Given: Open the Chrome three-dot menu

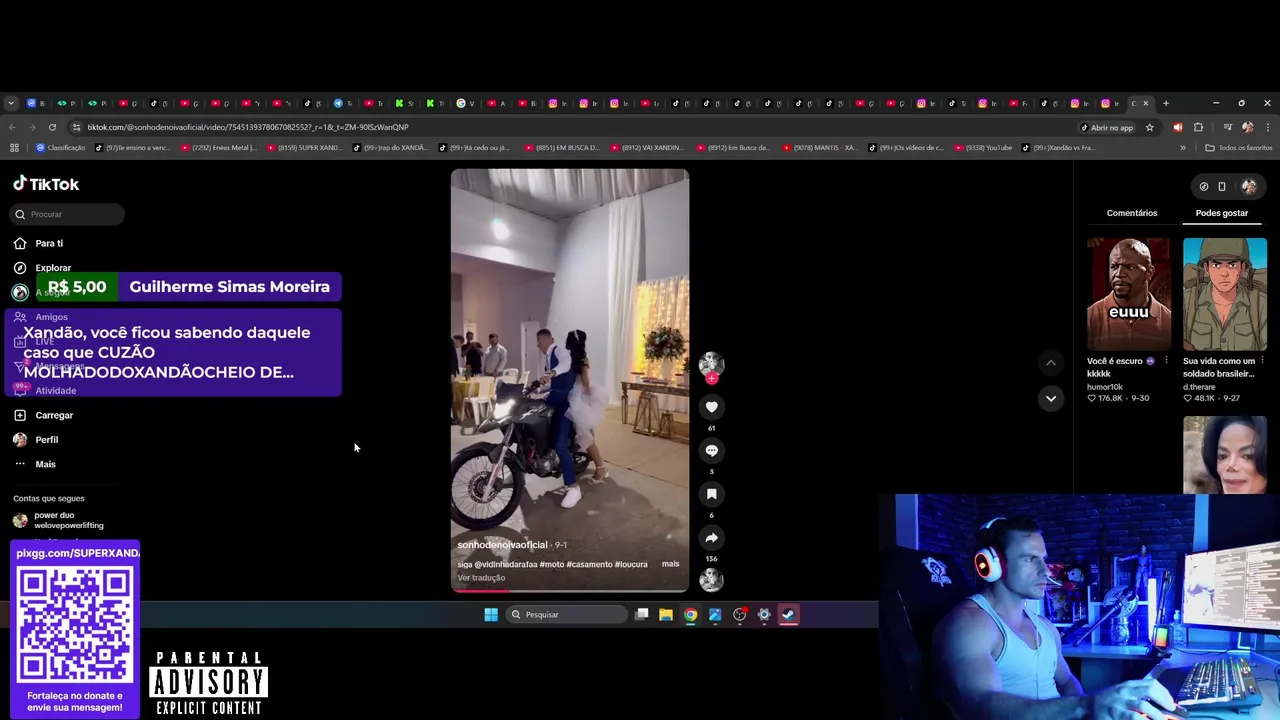Looking at the screenshot, I should pos(1268,127).
